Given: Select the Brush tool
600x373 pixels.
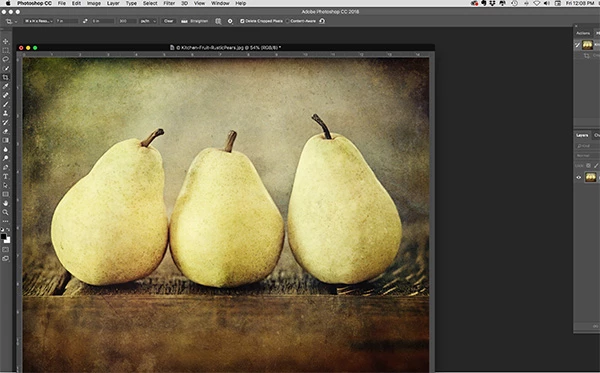Looking at the screenshot, I should click(5, 104).
